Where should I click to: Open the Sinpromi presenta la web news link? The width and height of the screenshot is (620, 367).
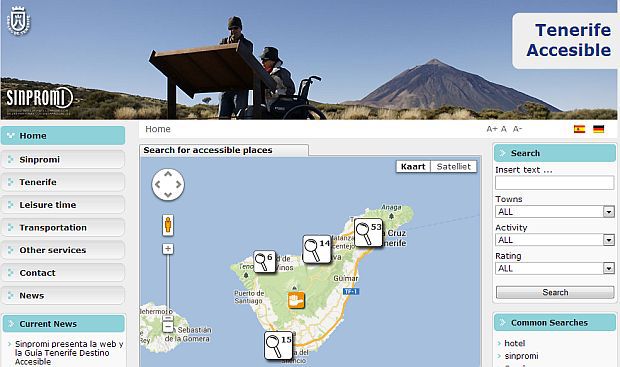[69, 353]
